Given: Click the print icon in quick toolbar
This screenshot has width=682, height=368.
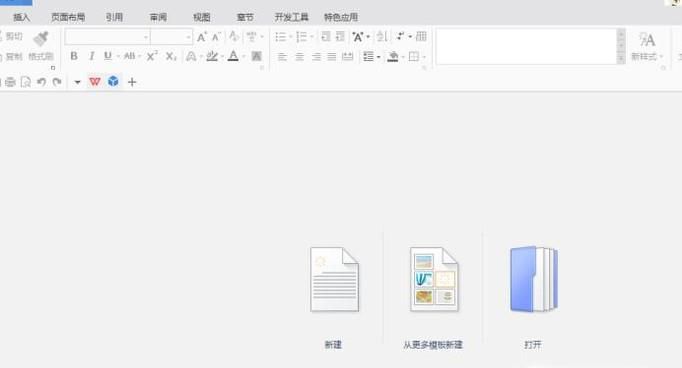Looking at the screenshot, I should (x=10, y=82).
